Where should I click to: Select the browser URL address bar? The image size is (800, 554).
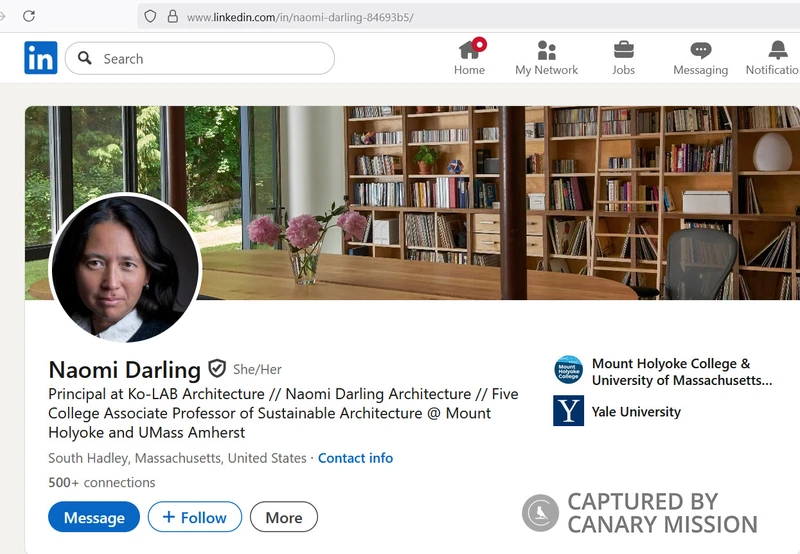point(450,17)
